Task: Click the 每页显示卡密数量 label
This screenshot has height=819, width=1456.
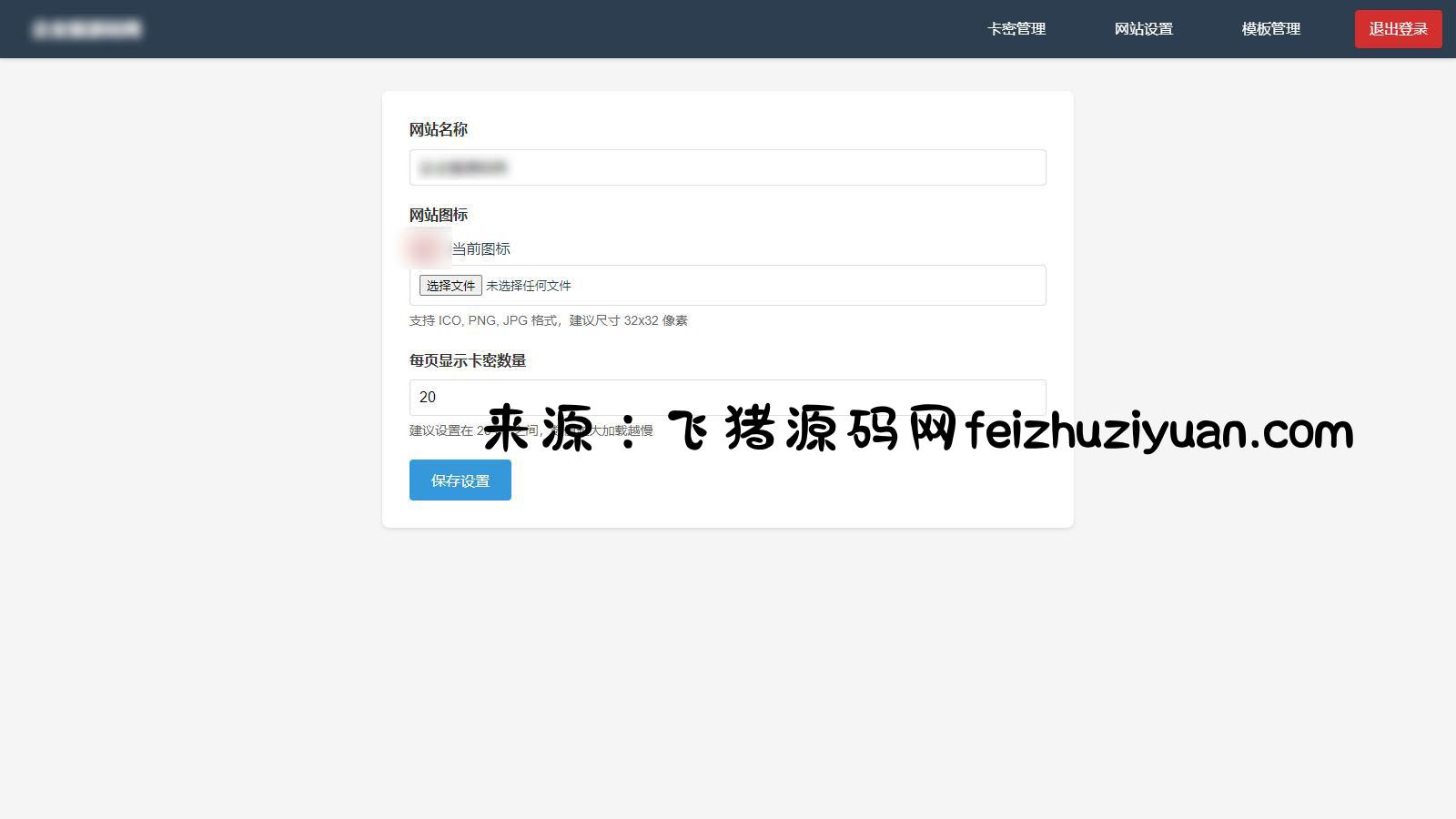Action: pos(468,360)
